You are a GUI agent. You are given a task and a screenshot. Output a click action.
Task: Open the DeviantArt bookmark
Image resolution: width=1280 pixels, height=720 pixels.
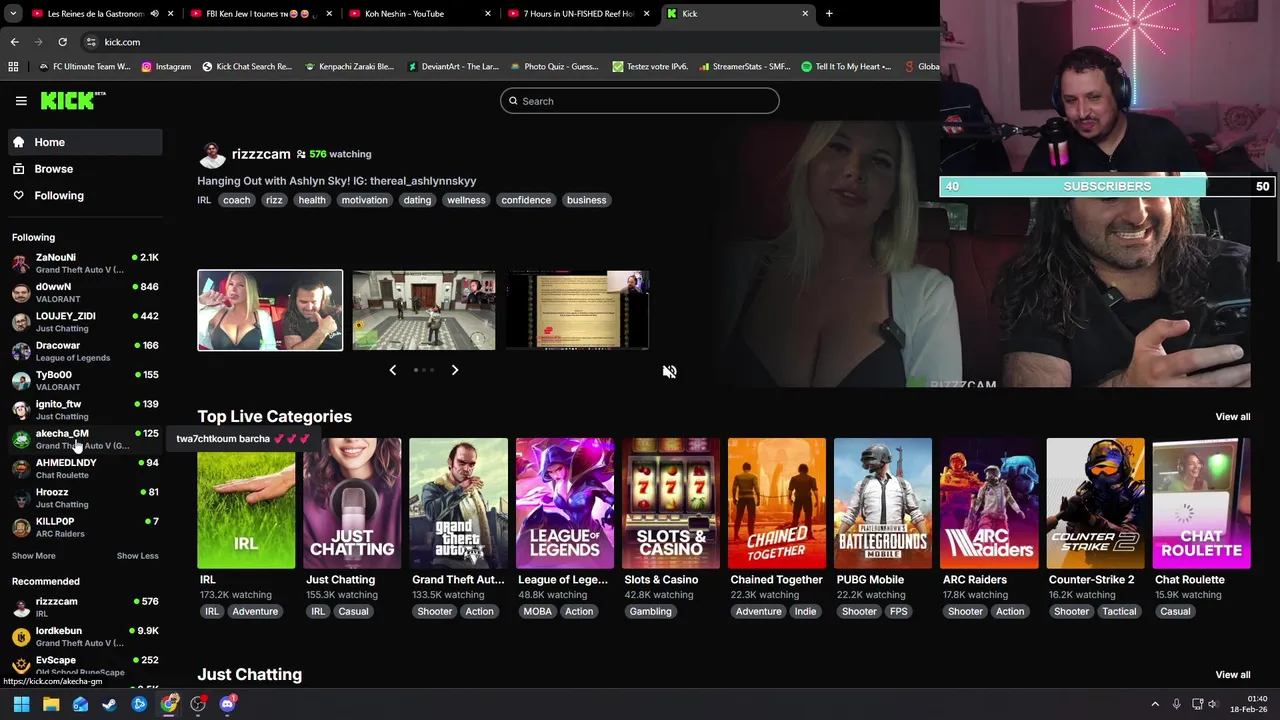453,67
